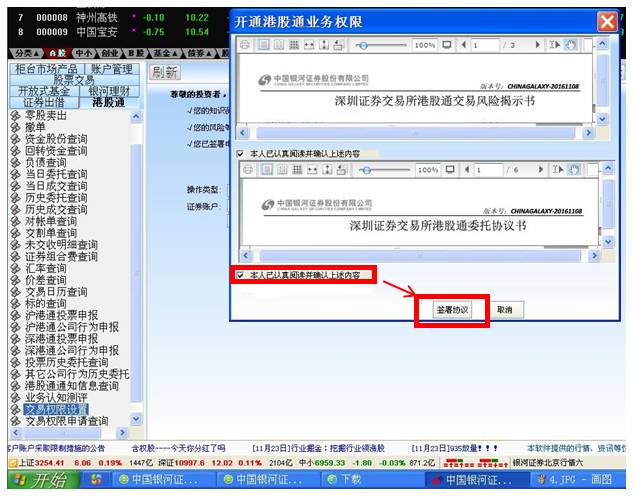Go to previous page in agreement viewer
This screenshot has width=634, height=496.
click(467, 170)
